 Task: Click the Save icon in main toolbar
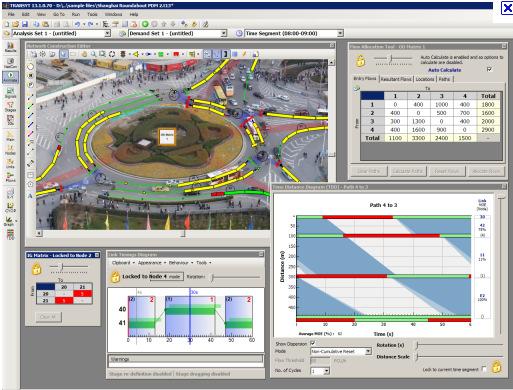point(25,24)
